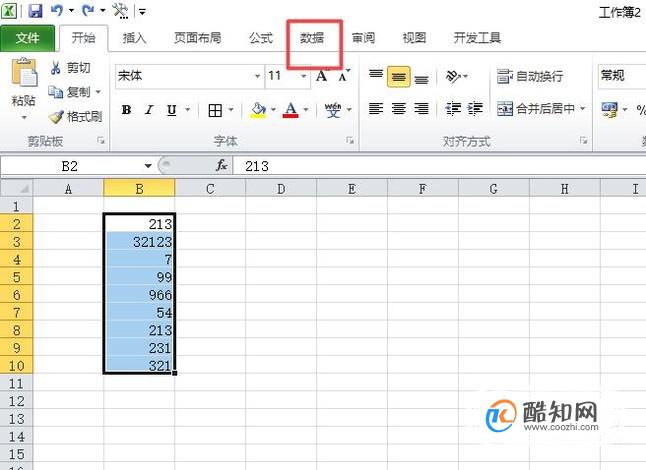This screenshot has height=470, width=646.
Task: Click the Save icon in quick access toolbar
Action: pos(35,10)
